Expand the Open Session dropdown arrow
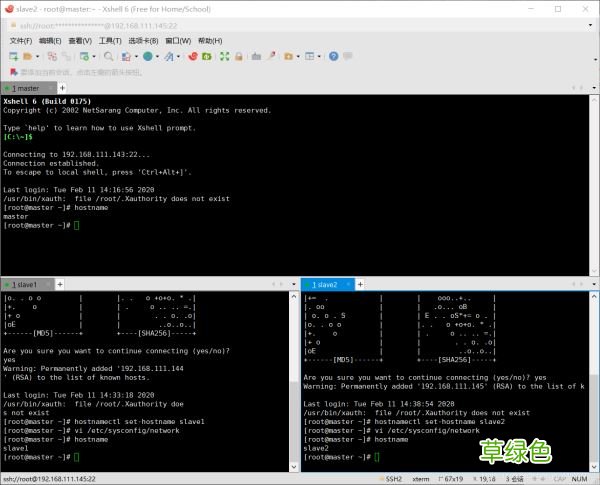Viewport: 600px width, 485px height. (x=38, y=57)
